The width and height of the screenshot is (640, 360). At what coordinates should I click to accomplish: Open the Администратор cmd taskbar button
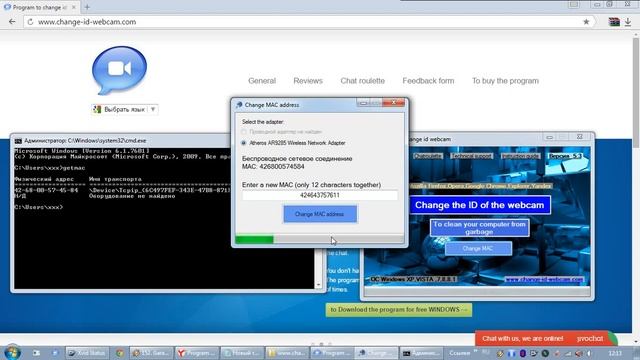421,353
